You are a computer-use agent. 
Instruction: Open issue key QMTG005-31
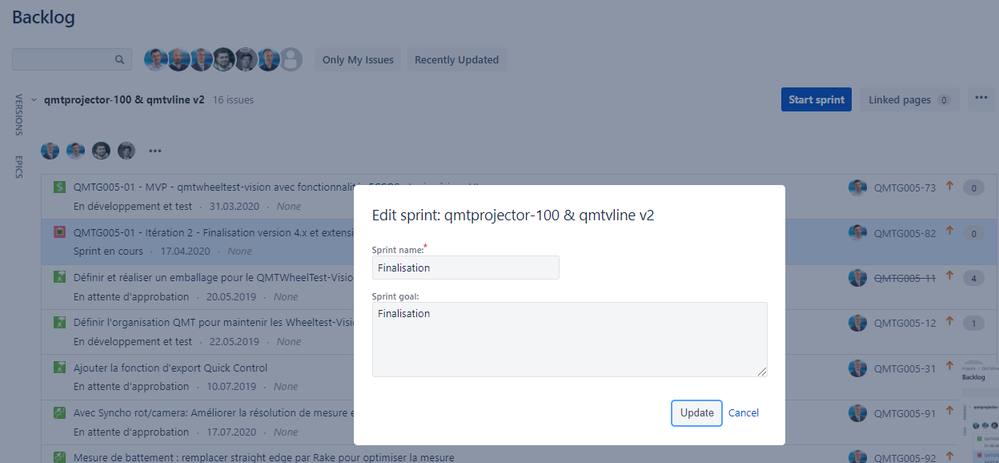[905, 368]
